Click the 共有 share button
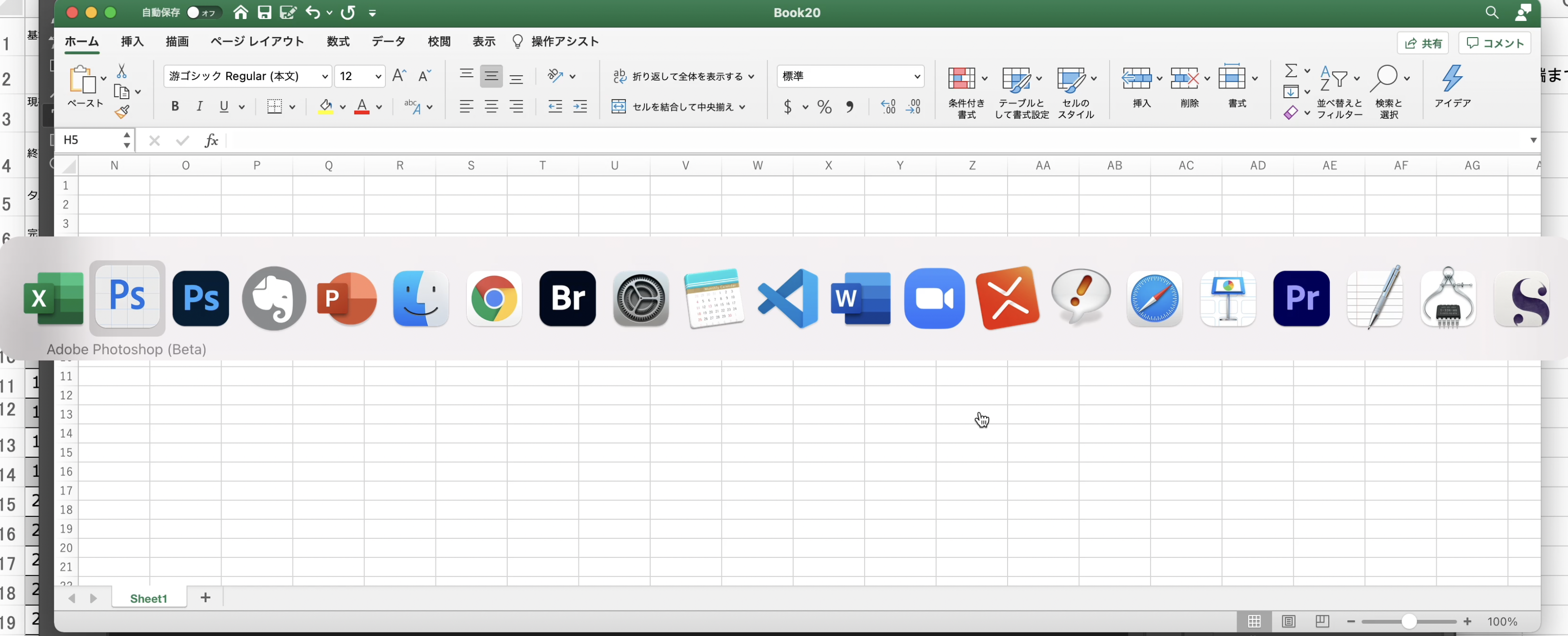Screen dimensions: 1568x636 click(x=1423, y=43)
